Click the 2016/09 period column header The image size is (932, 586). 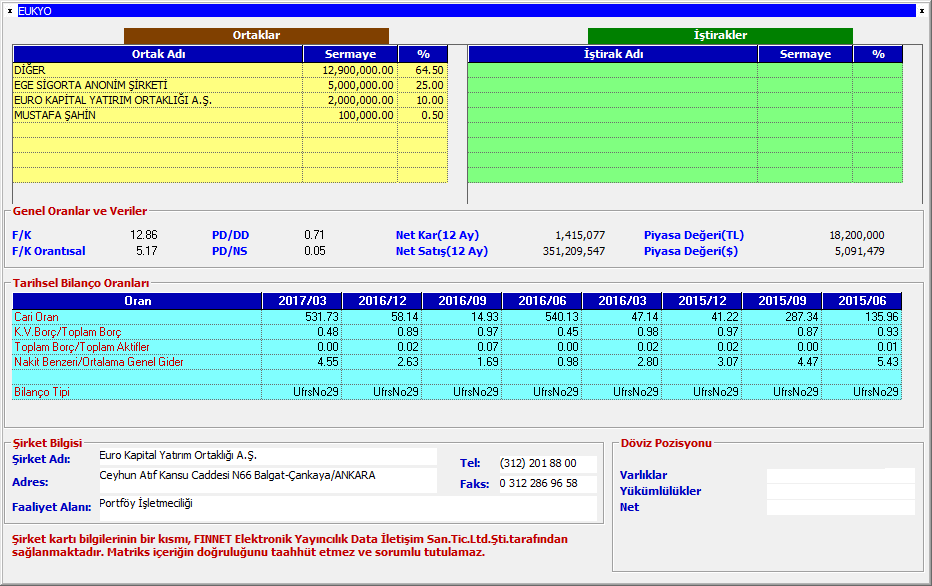coord(462,301)
